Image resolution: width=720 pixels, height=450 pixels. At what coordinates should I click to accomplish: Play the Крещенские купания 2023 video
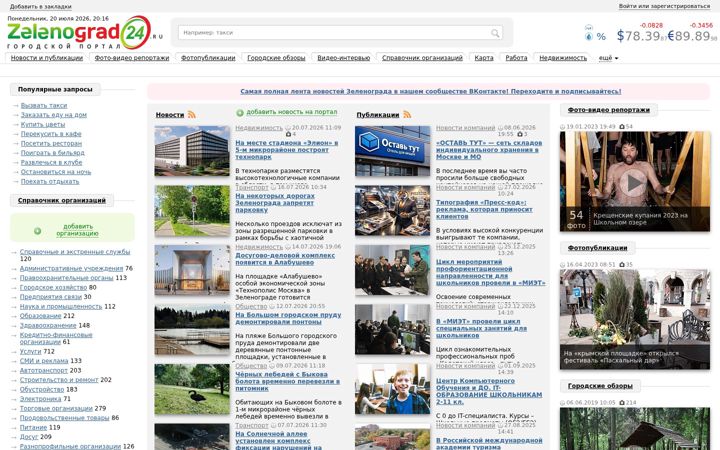click(x=635, y=183)
